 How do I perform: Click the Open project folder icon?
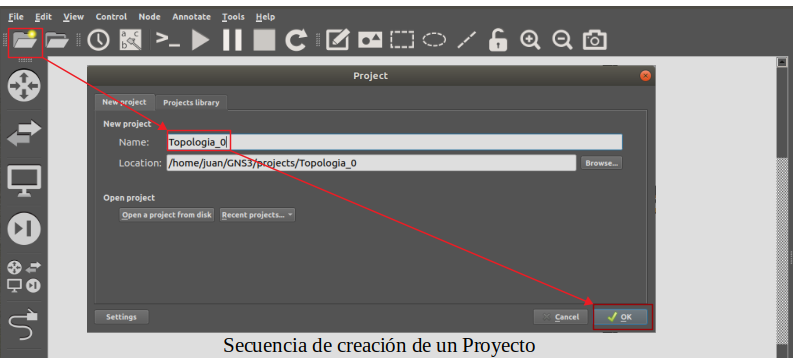click(57, 40)
